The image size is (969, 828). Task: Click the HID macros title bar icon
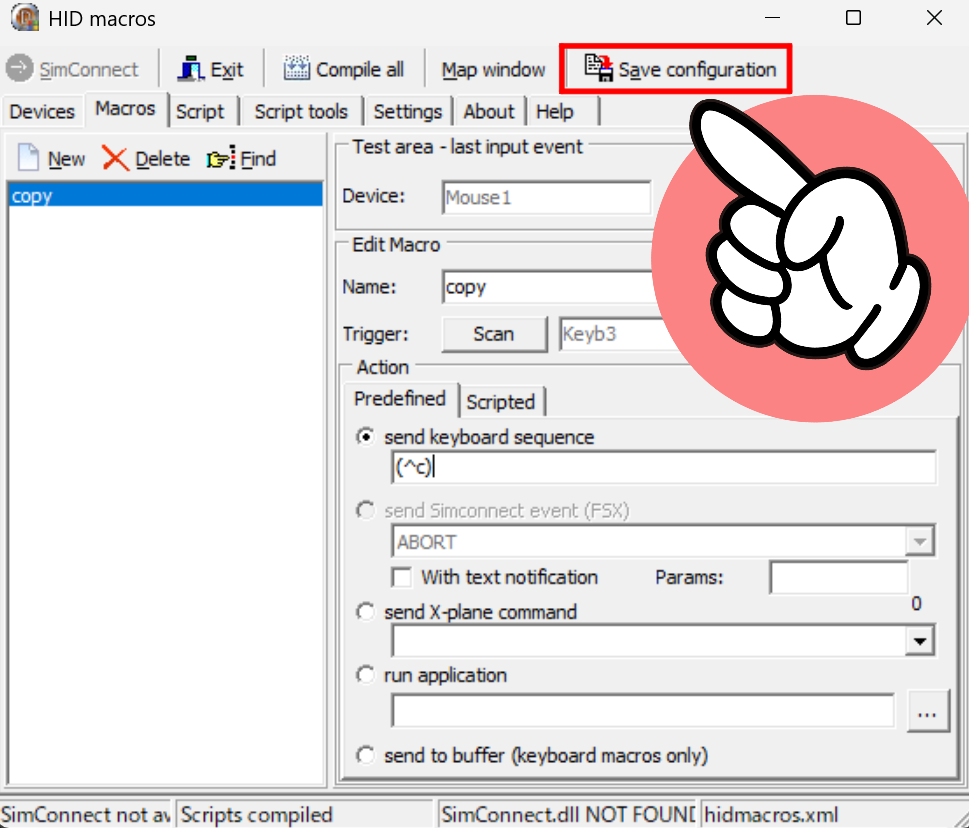[x=24, y=18]
